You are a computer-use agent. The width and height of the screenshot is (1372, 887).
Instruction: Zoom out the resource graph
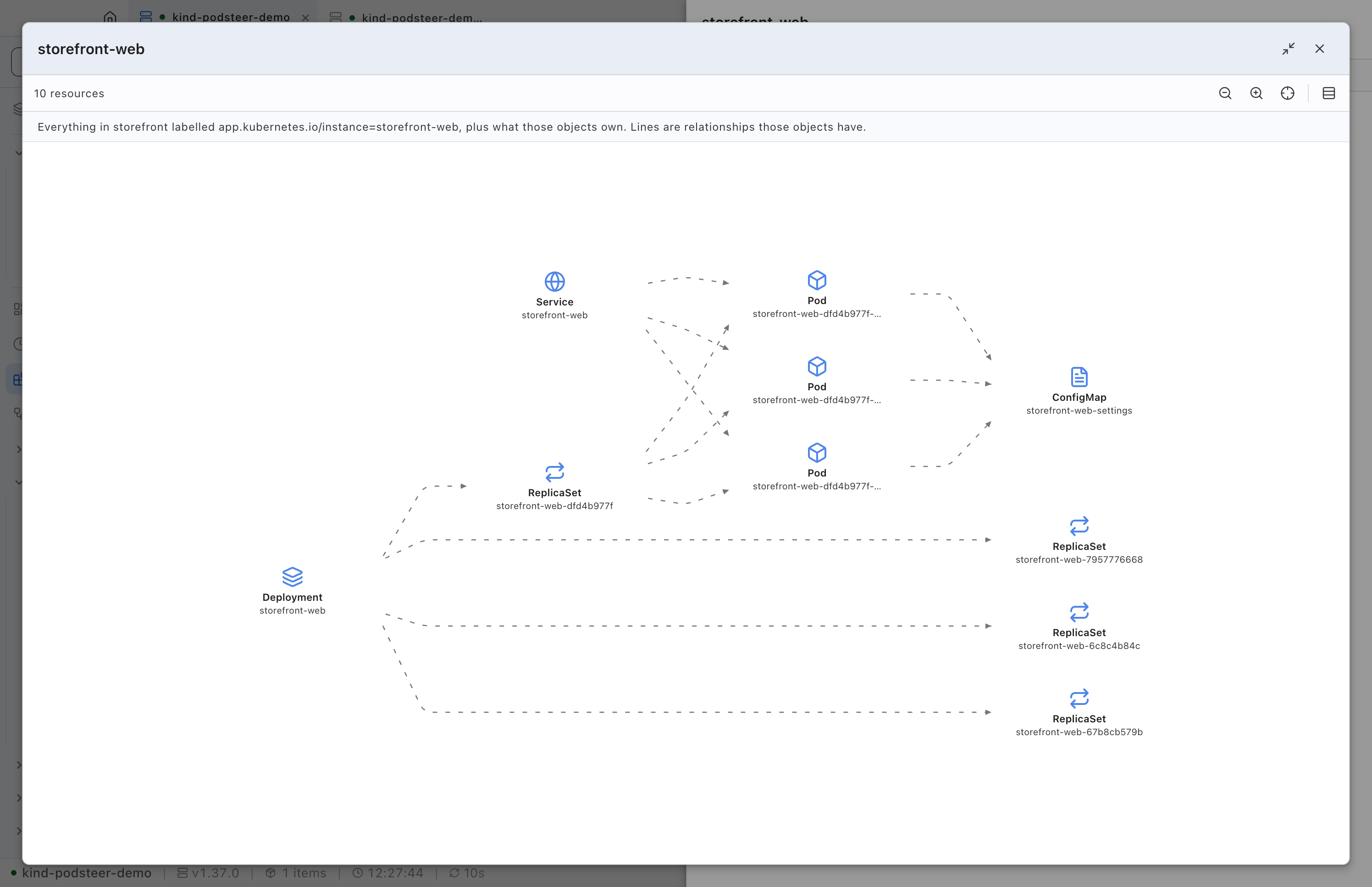click(x=1225, y=93)
